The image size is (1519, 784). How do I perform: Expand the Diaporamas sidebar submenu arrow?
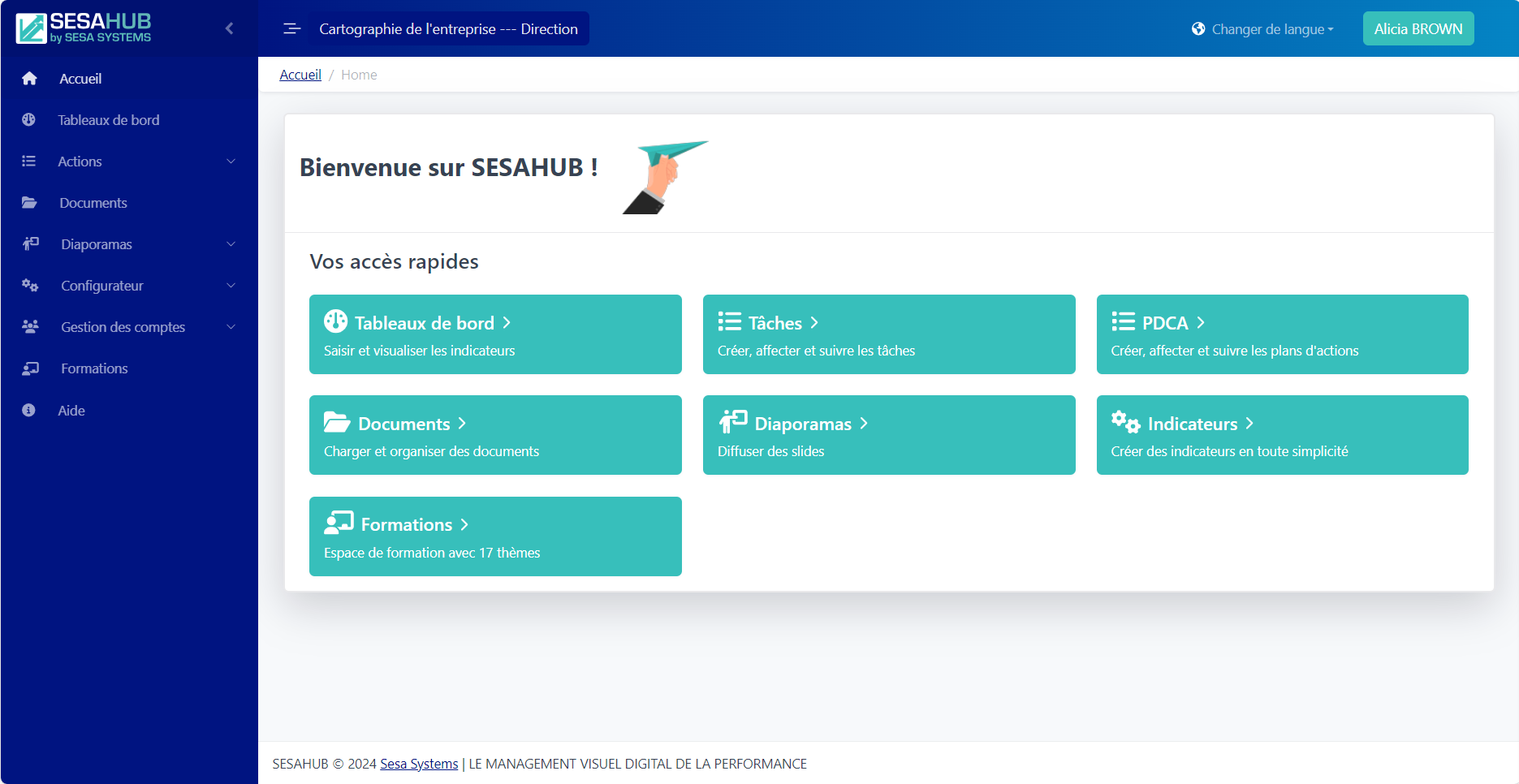point(231,244)
